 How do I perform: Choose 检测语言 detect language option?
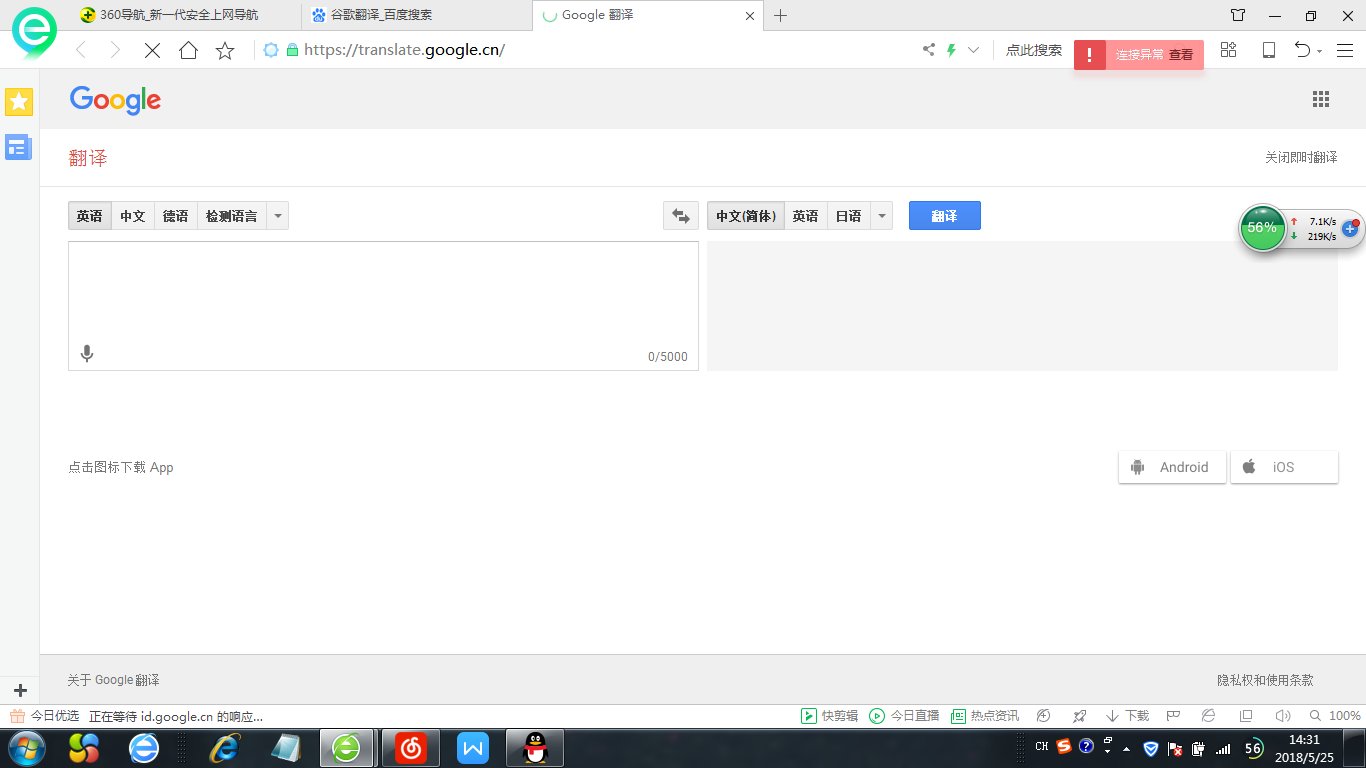click(231, 216)
